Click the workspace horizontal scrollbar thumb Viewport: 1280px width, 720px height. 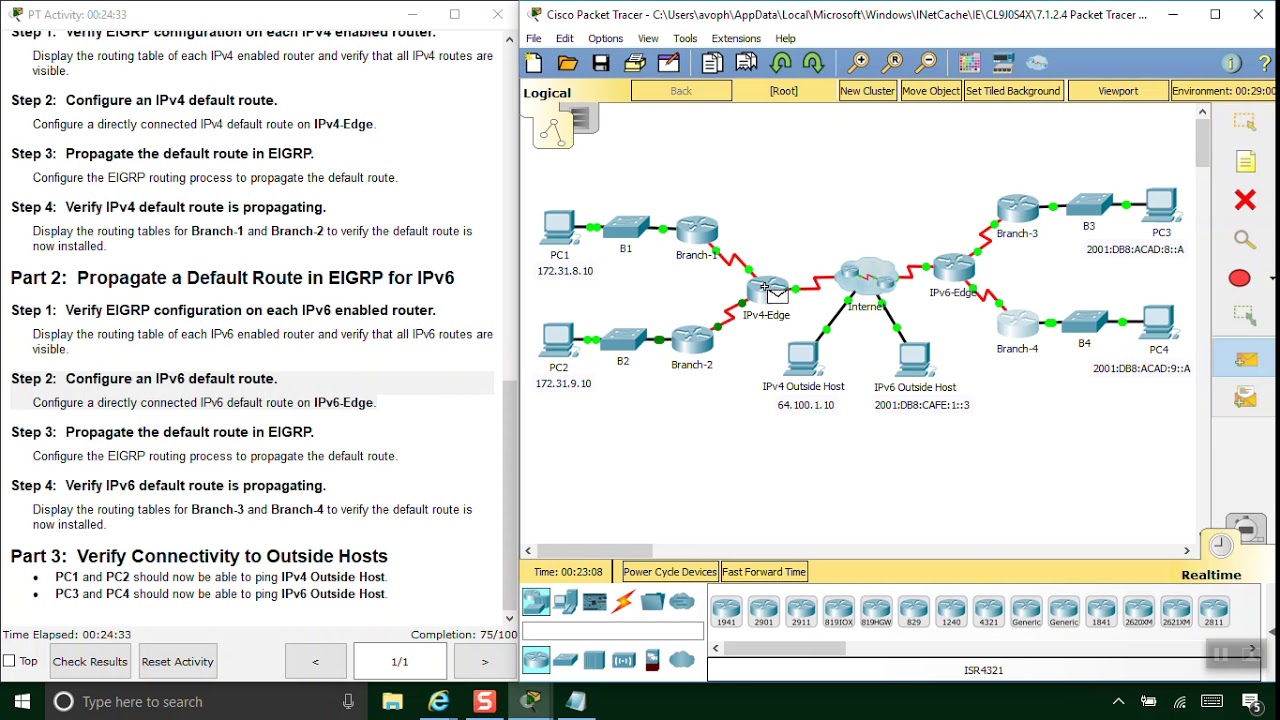595,551
